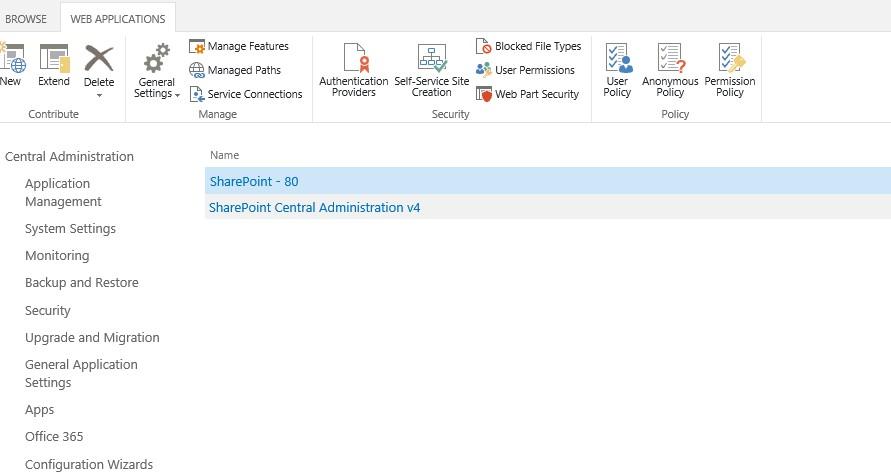Open the Office 365 link

[54, 436]
